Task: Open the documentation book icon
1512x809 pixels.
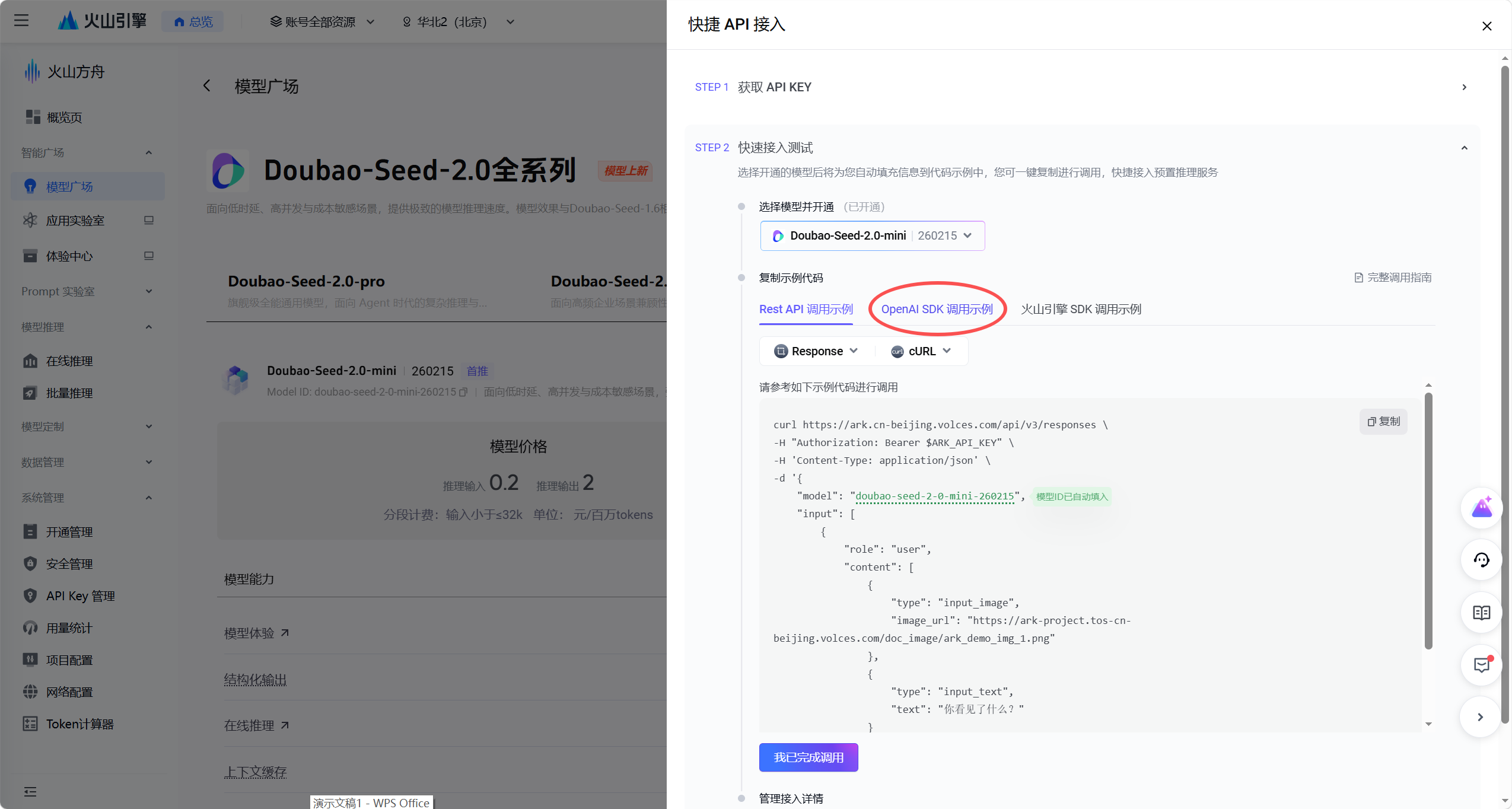Action: (1481, 613)
